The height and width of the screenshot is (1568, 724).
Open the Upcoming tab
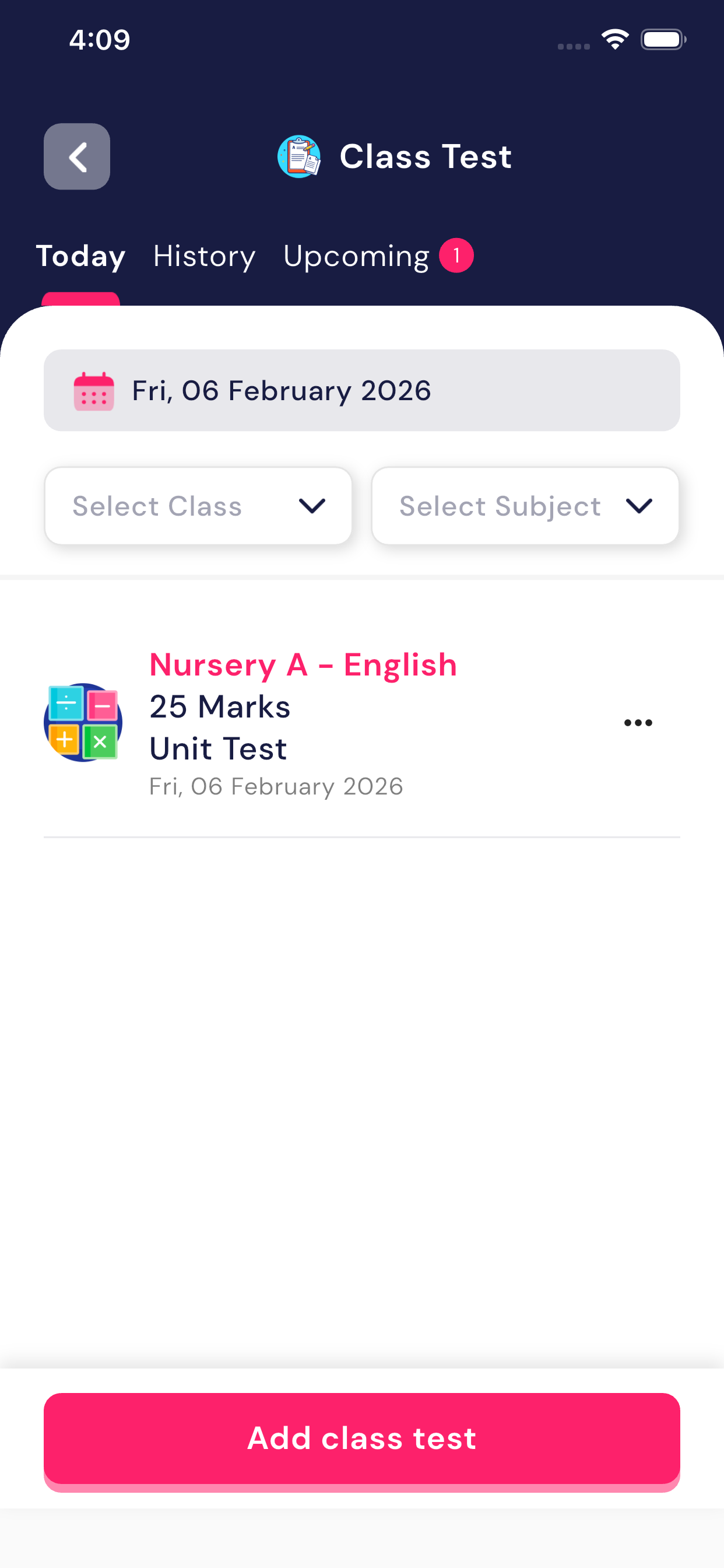357,256
